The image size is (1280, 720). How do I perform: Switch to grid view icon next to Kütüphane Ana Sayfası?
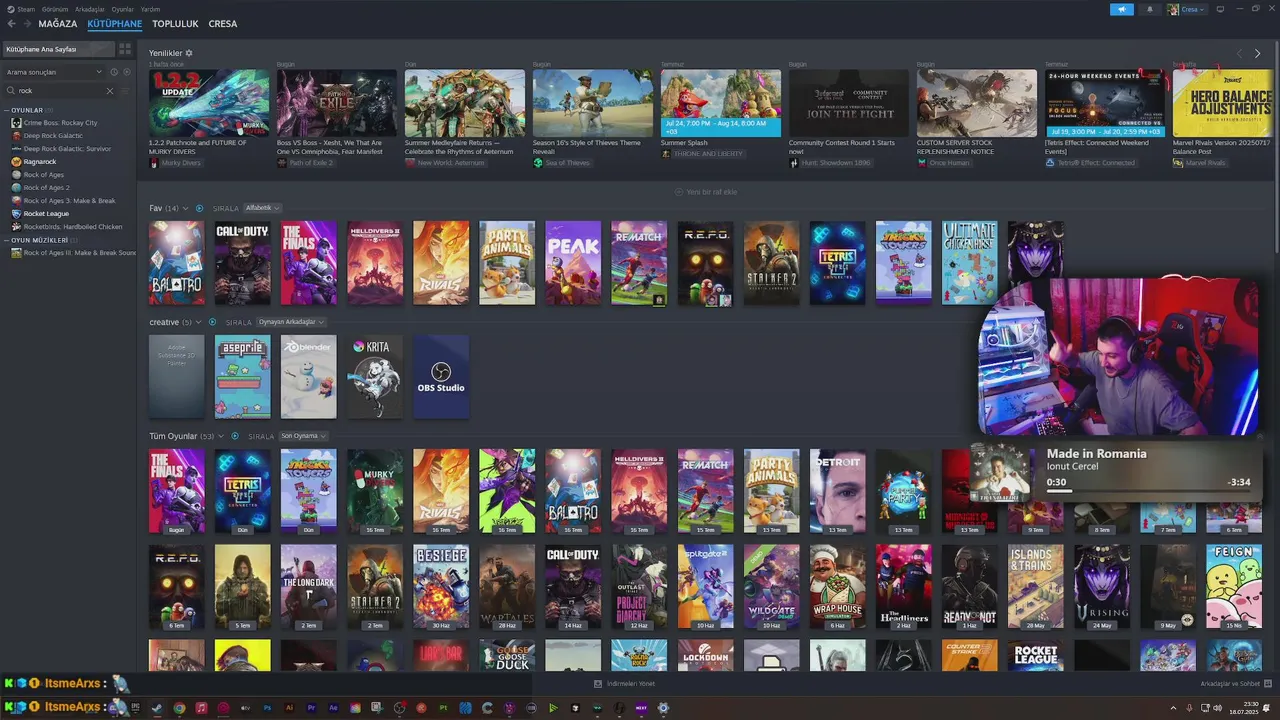(125, 49)
